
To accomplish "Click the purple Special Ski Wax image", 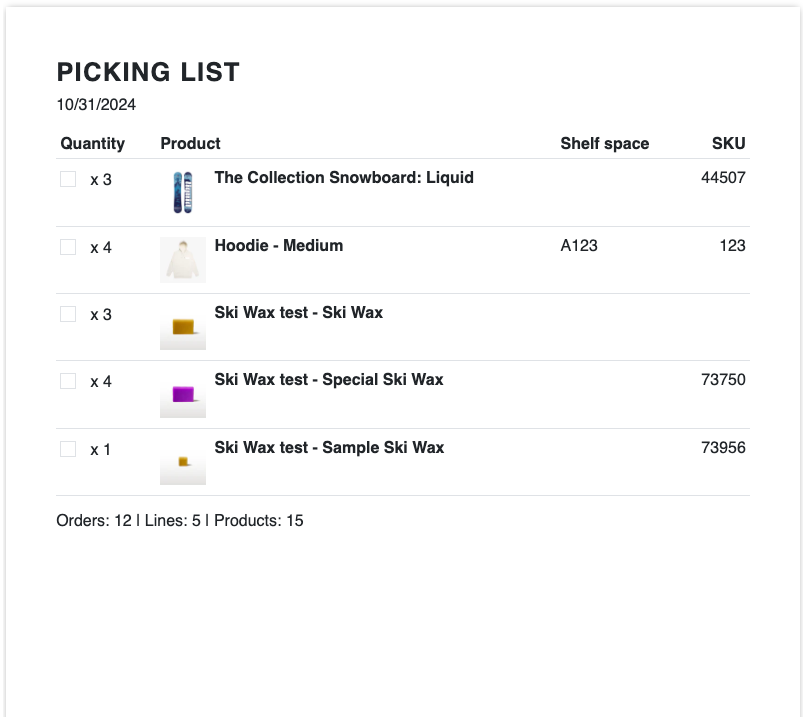I will (x=182, y=394).
